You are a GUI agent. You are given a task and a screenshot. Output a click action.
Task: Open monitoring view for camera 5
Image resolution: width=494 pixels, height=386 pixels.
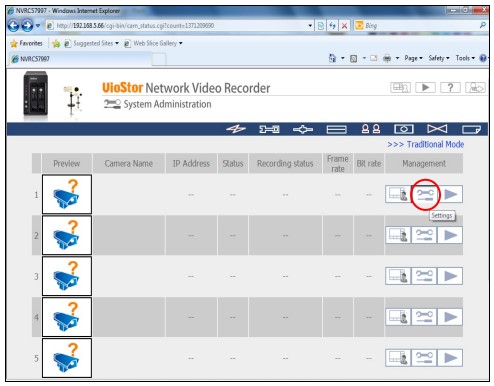click(x=398, y=358)
